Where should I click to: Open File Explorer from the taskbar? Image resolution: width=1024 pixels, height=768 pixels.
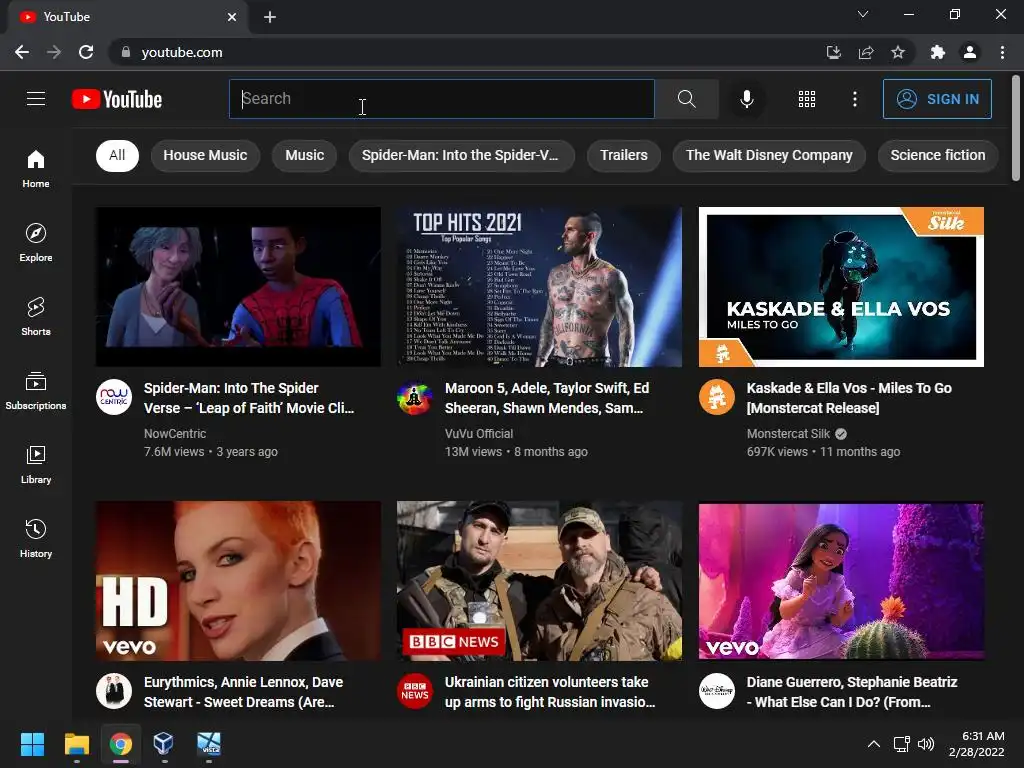(x=76, y=744)
